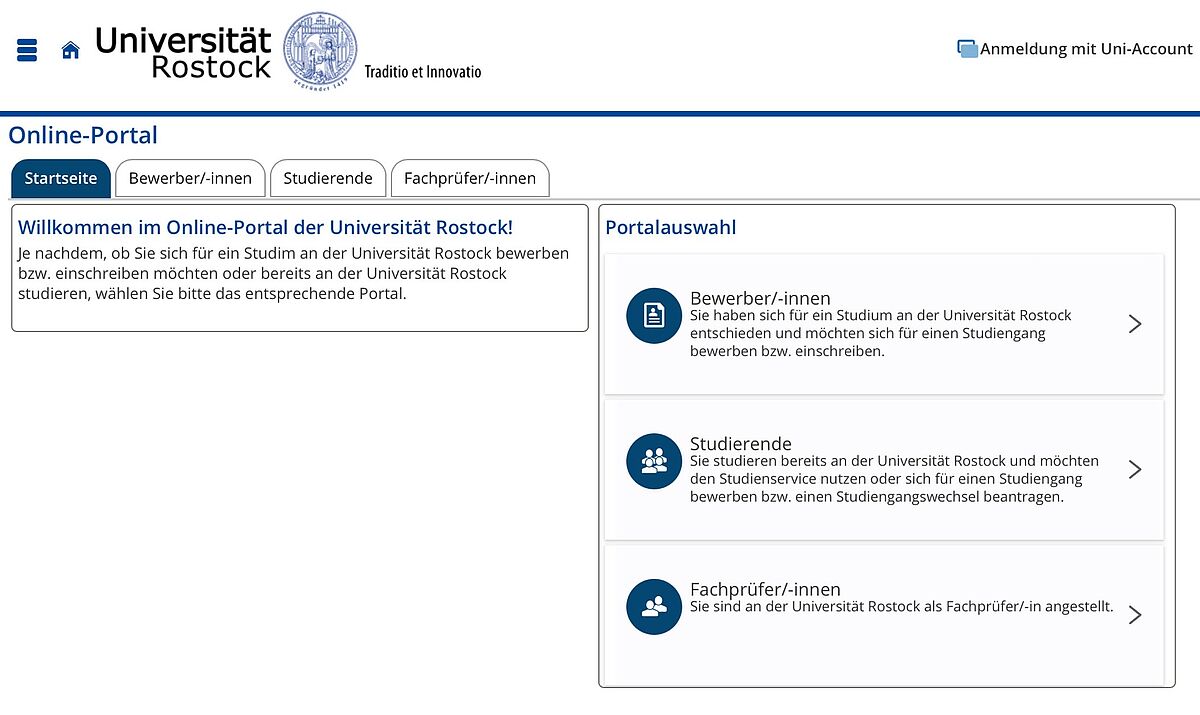Click the Studierende card description text
Image resolution: width=1200 pixels, height=715 pixels.
[894, 479]
